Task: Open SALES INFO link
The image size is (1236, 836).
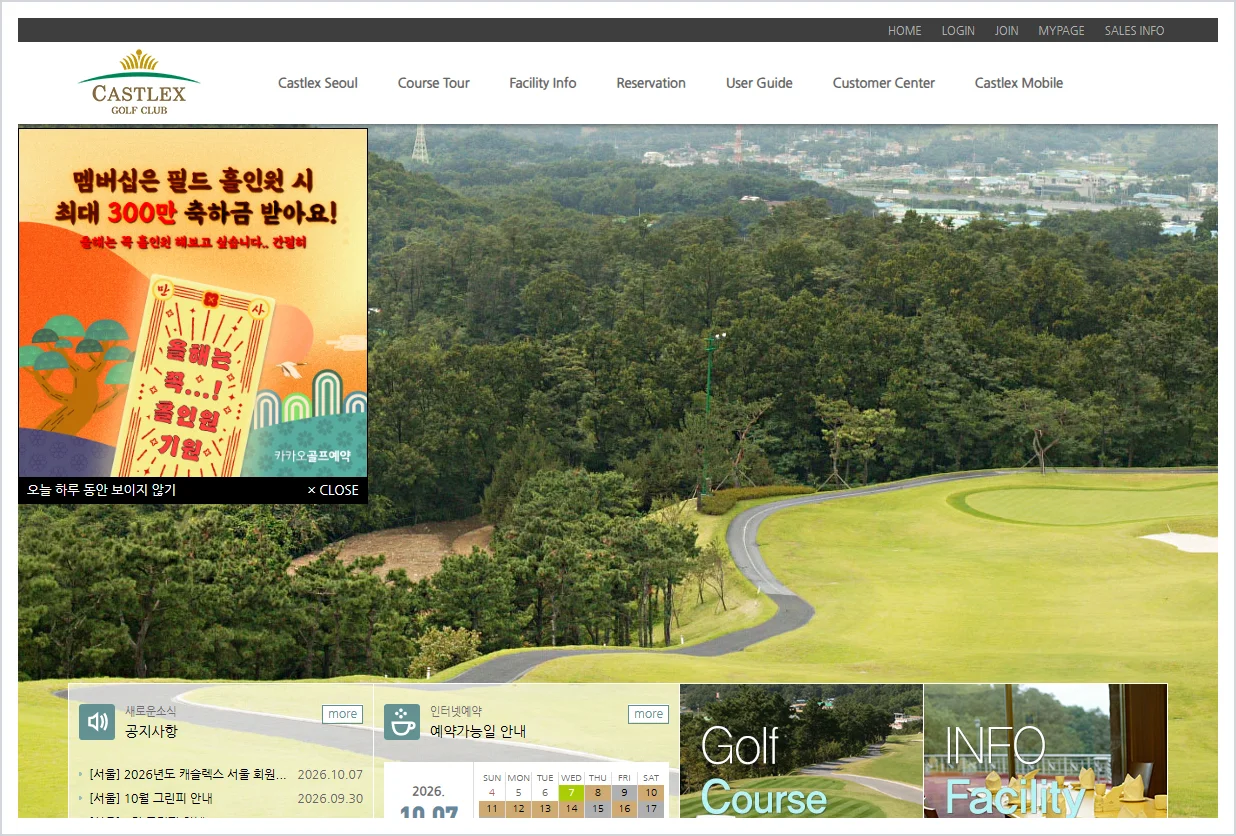Action: pos(1134,31)
